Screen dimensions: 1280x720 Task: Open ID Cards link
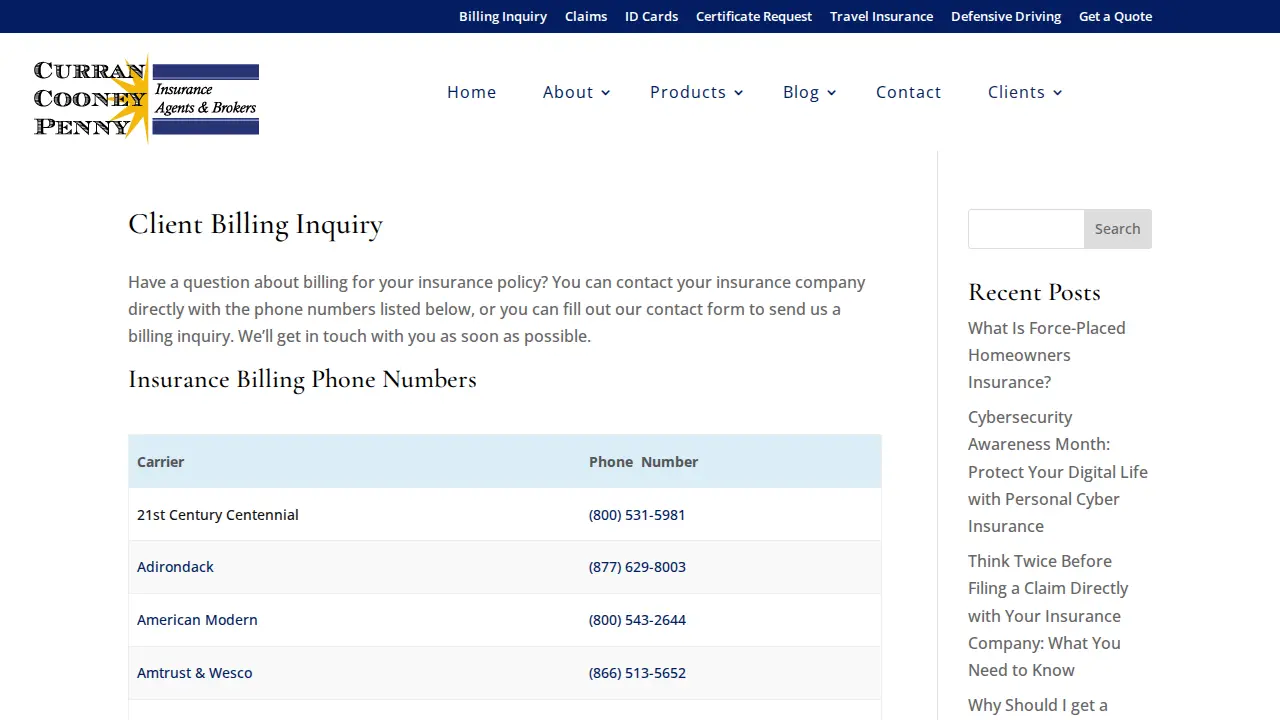click(x=651, y=16)
